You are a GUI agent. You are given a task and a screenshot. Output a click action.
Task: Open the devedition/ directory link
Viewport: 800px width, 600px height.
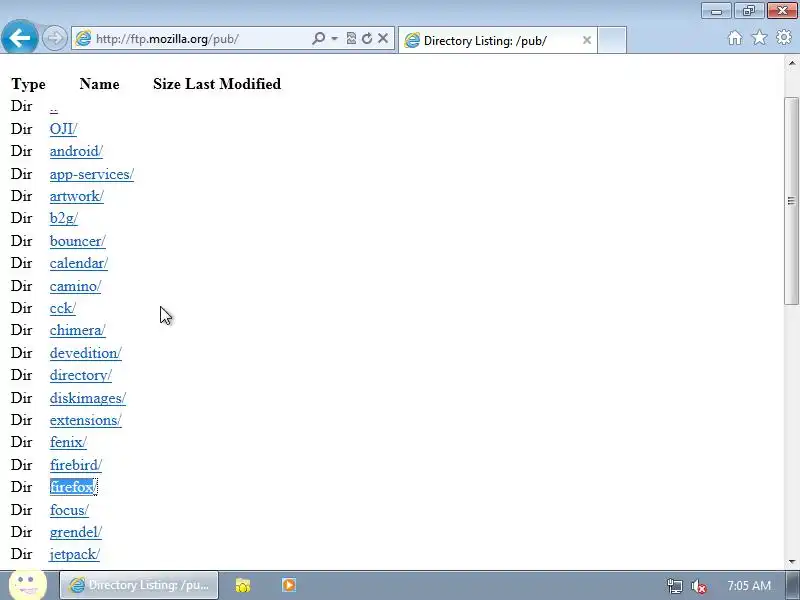coord(86,353)
